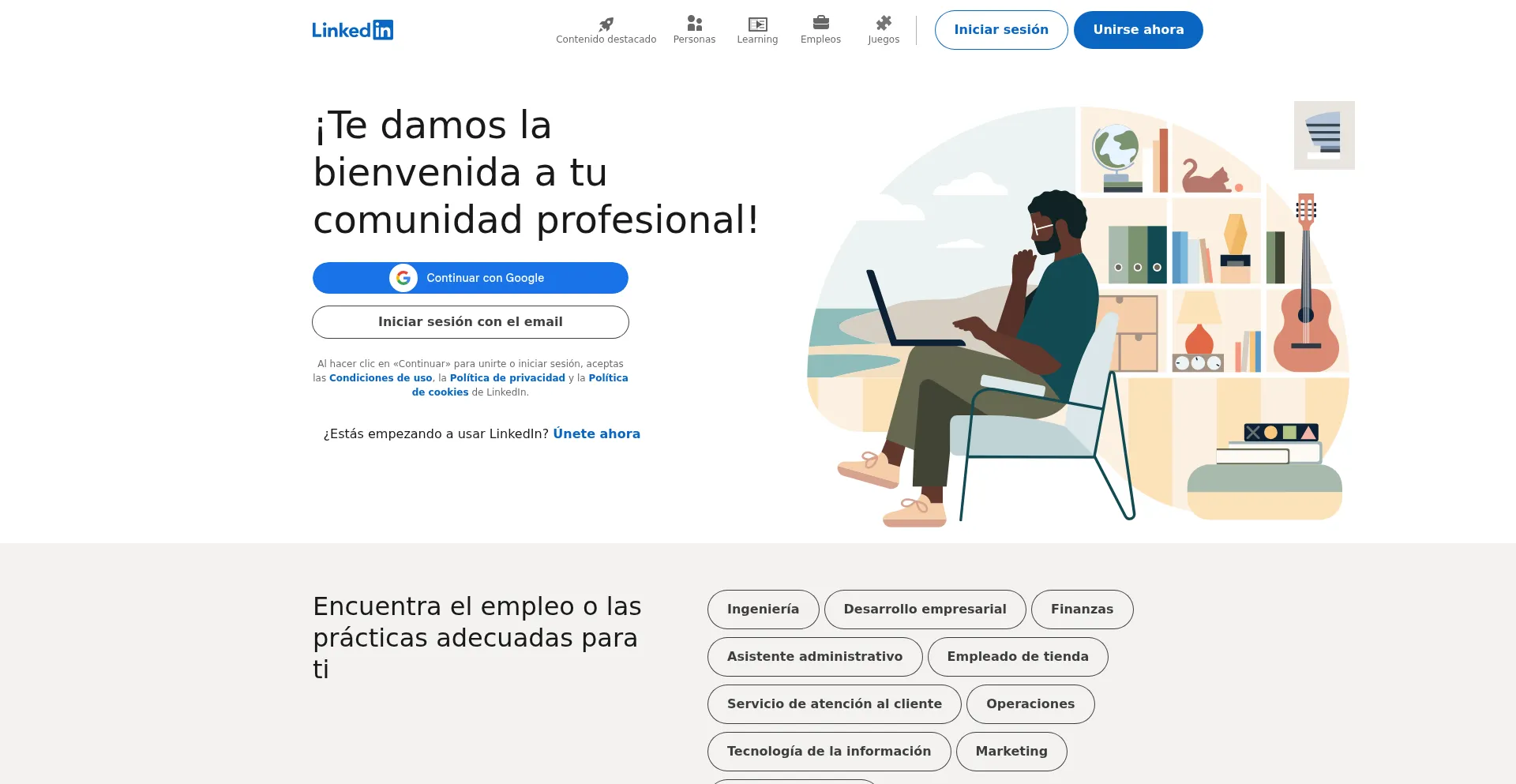This screenshot has height=784, width=1516.
Task: Select Servicio de atención al cliente
Action: [834, 704]
